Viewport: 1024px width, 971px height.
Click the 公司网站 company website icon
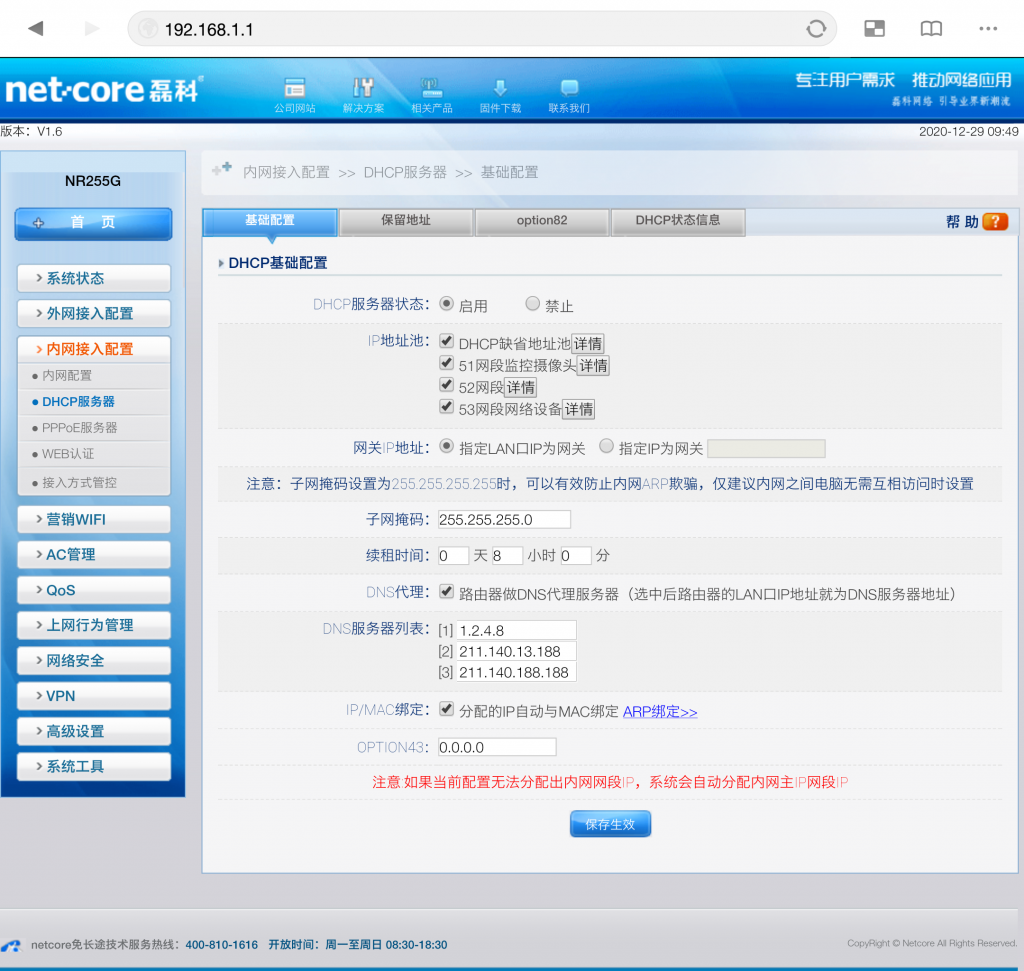(x=294, y=88)
